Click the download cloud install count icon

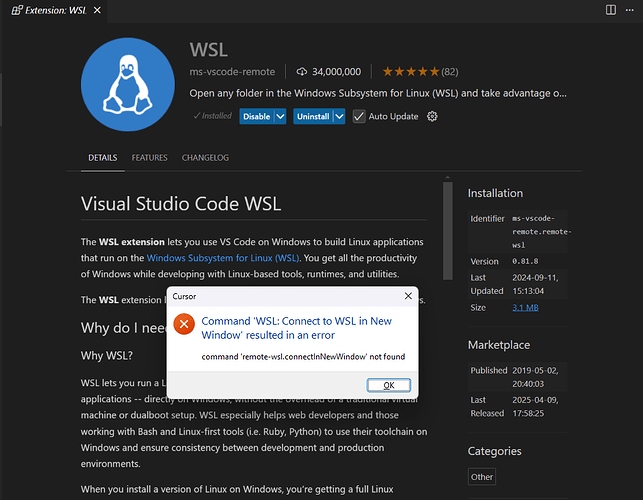pyautogui.click(x=302, y=72)
